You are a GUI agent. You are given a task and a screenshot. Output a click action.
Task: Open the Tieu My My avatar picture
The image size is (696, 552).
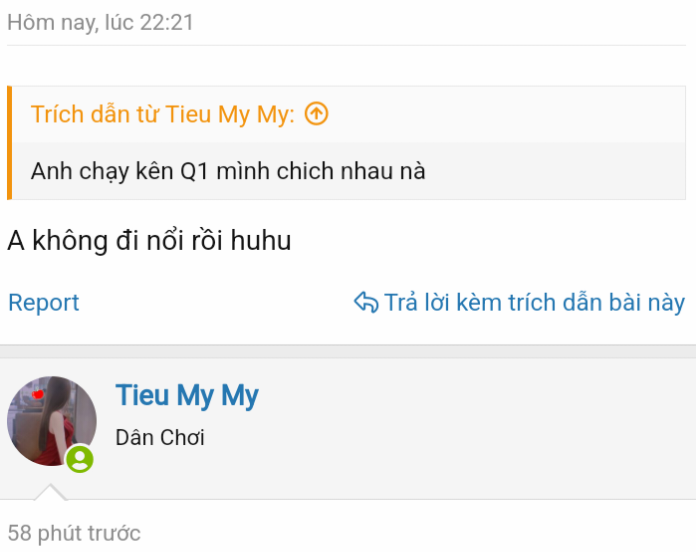tap(52, 421)
